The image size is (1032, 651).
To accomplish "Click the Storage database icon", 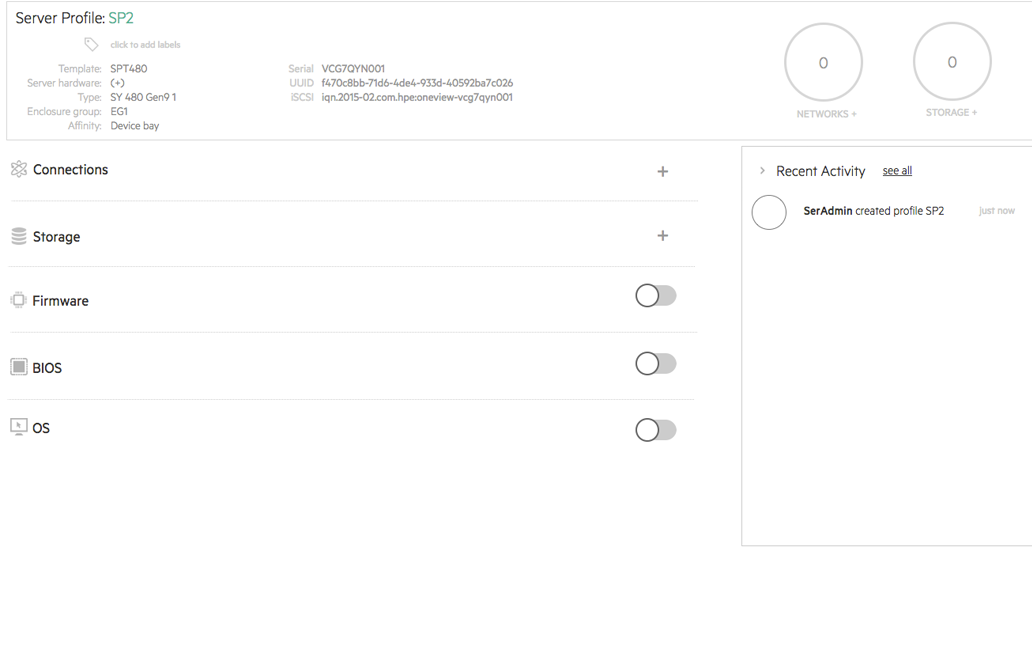I will click(18, 237).
